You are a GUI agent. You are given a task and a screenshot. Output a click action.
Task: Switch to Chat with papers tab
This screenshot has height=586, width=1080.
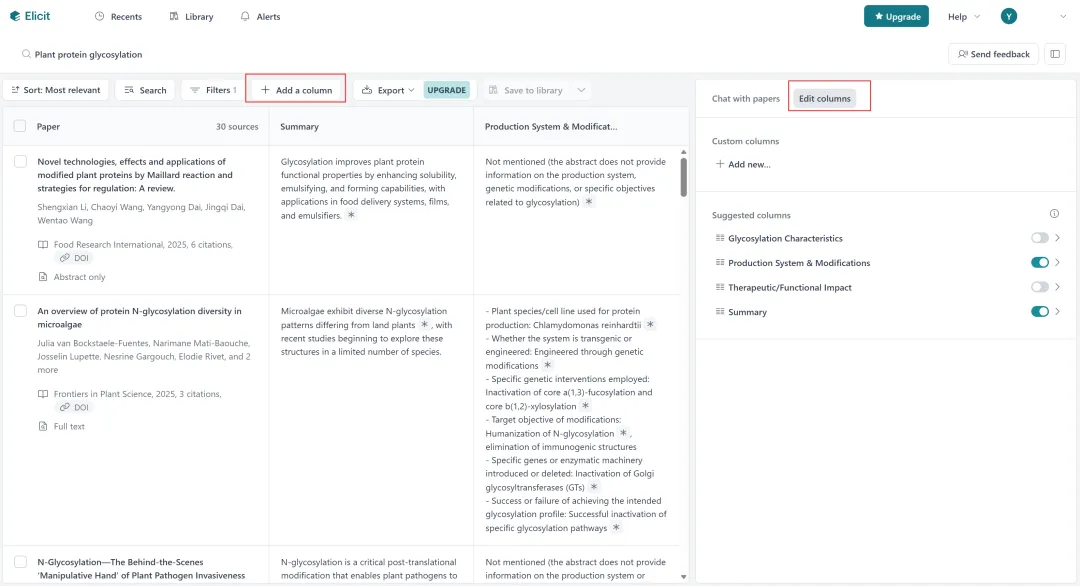(x=745, y=98)
